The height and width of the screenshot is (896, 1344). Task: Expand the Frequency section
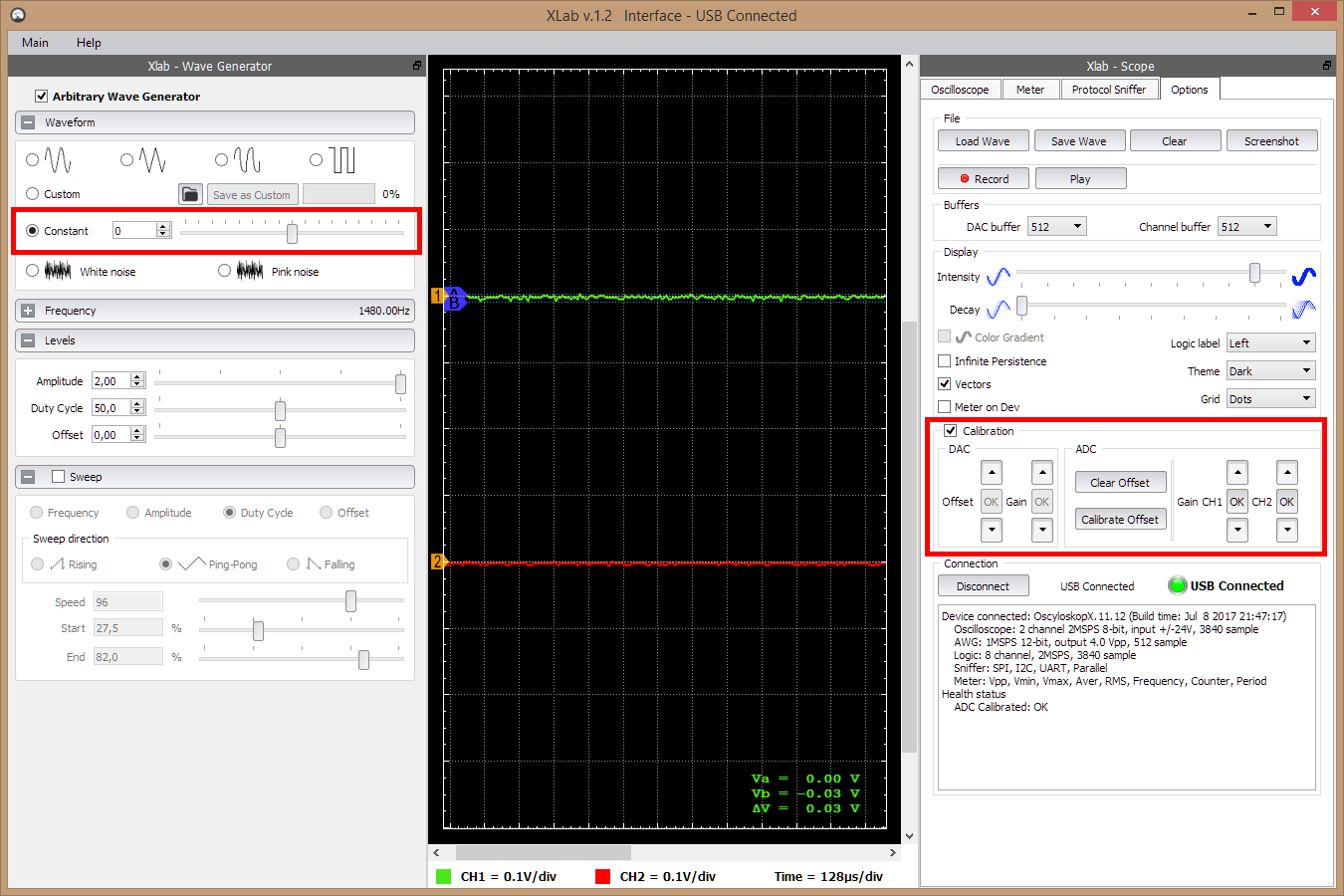pos(28,311)
